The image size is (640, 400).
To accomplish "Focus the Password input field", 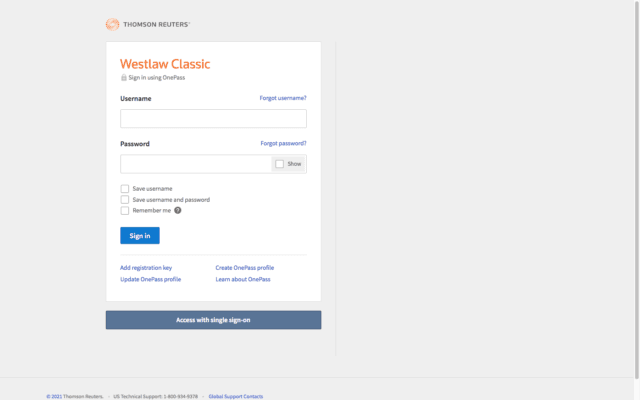I will tap(196, 164).
